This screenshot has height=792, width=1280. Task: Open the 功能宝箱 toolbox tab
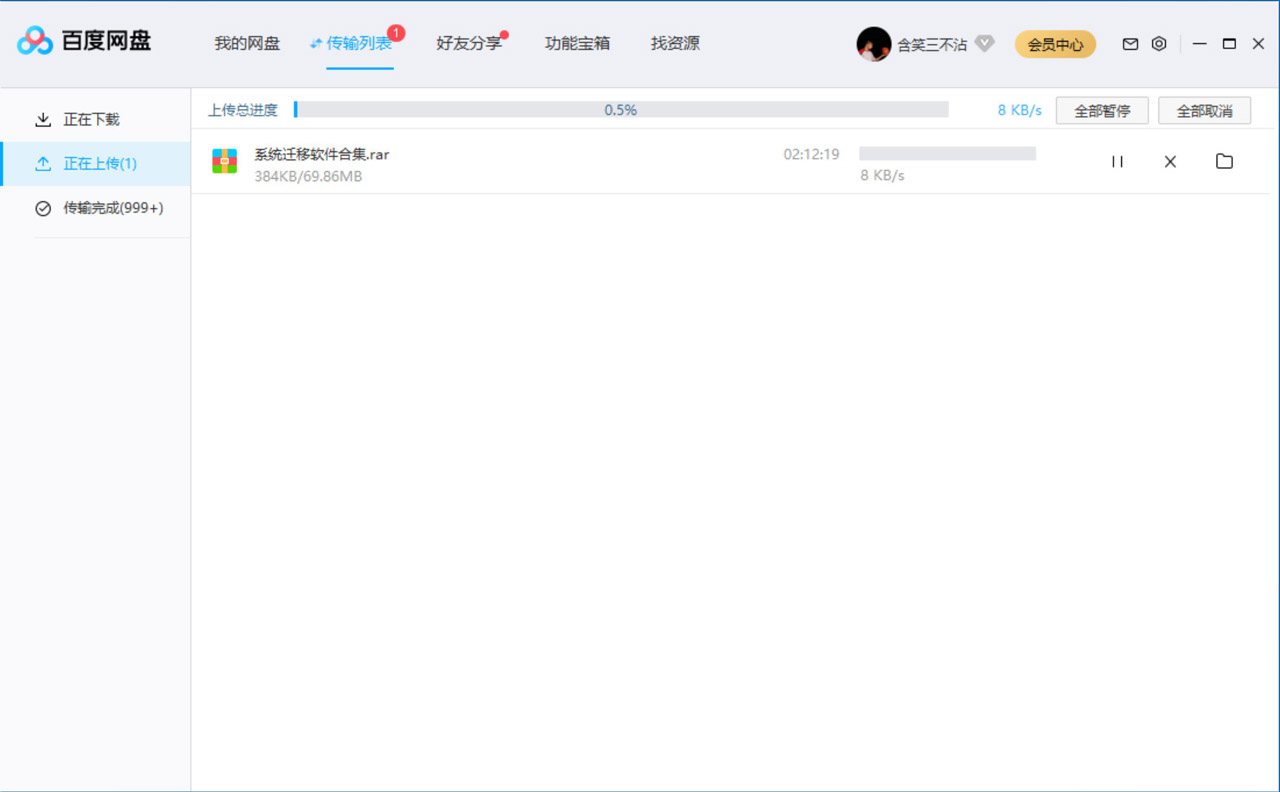pyautogui.click(x=577, y=43)
